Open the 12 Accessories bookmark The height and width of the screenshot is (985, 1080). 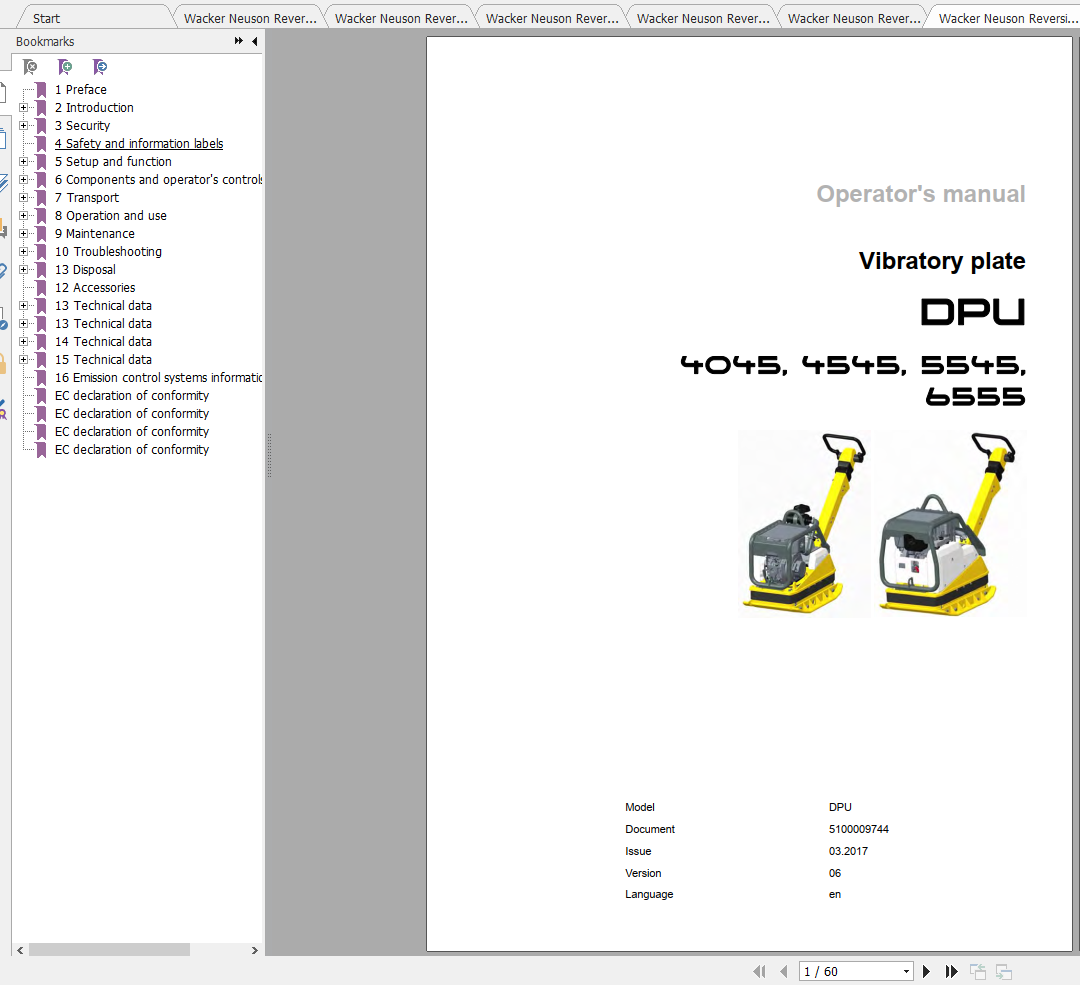click(x=95, y=287)
